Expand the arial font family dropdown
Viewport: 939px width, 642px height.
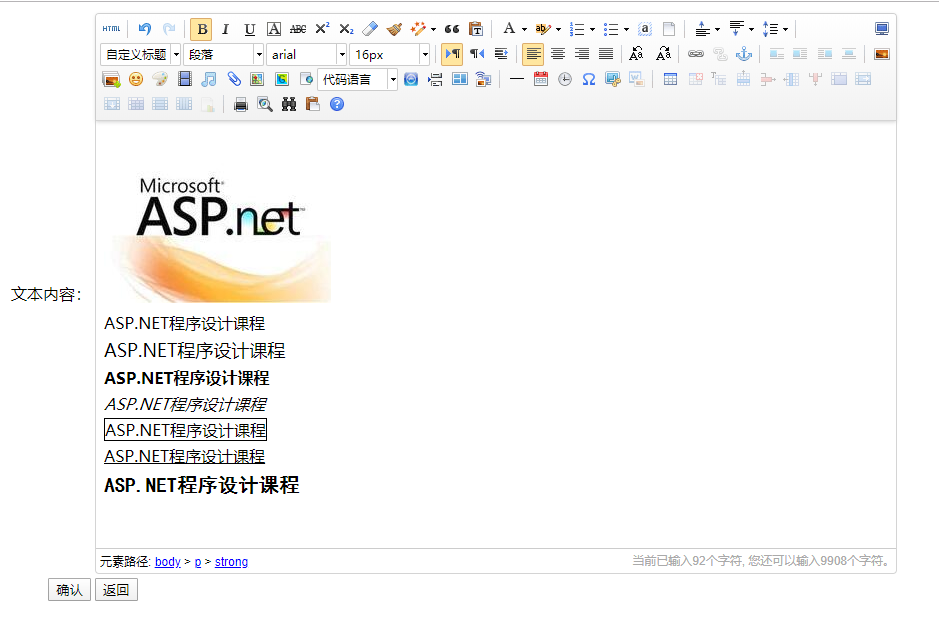coord(341,54)
